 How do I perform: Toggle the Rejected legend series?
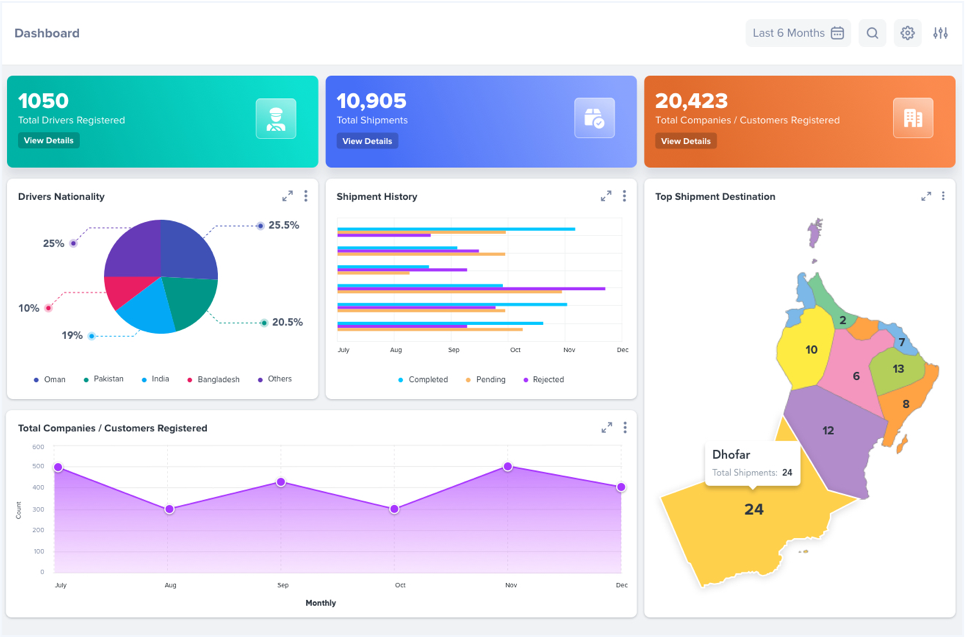tap(542, 380)
